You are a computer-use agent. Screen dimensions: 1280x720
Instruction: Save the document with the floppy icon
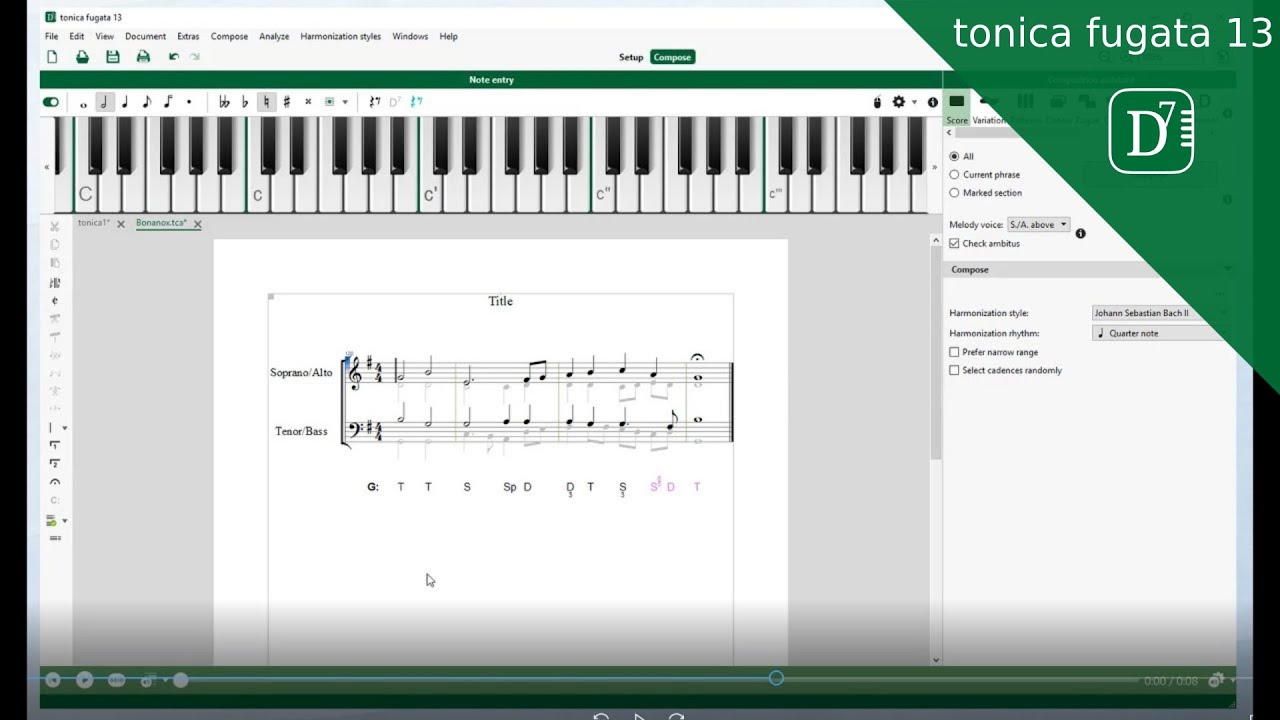[x=113, y=57]
